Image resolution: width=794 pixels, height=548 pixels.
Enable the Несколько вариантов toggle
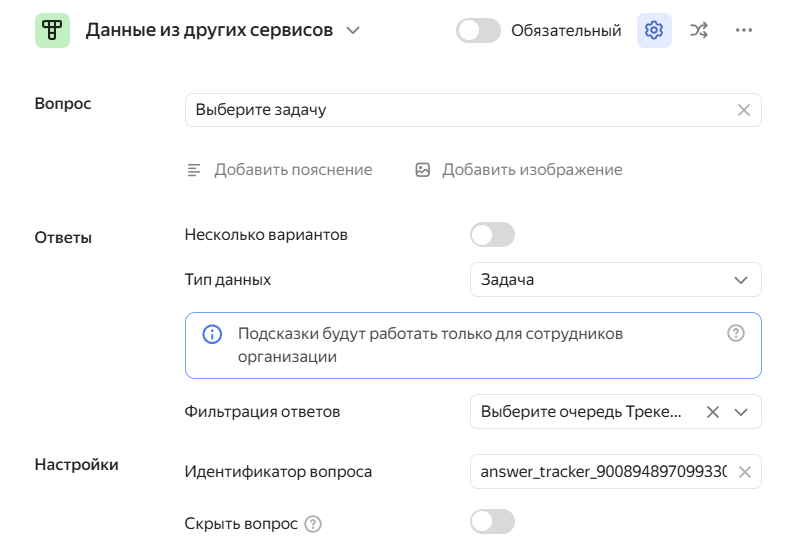click(x=492, y=235)
